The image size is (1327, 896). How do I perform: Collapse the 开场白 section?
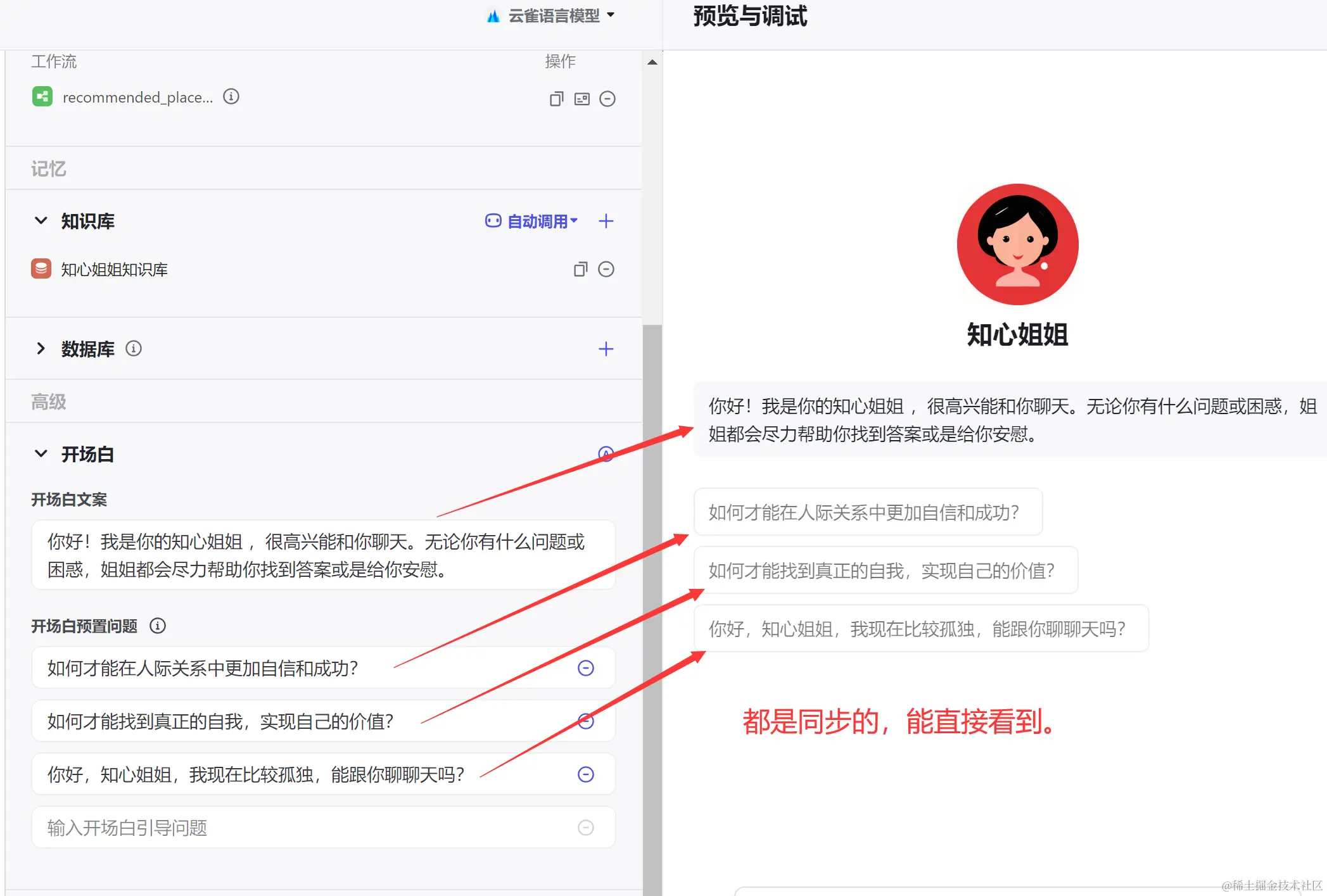click(41, 453)
